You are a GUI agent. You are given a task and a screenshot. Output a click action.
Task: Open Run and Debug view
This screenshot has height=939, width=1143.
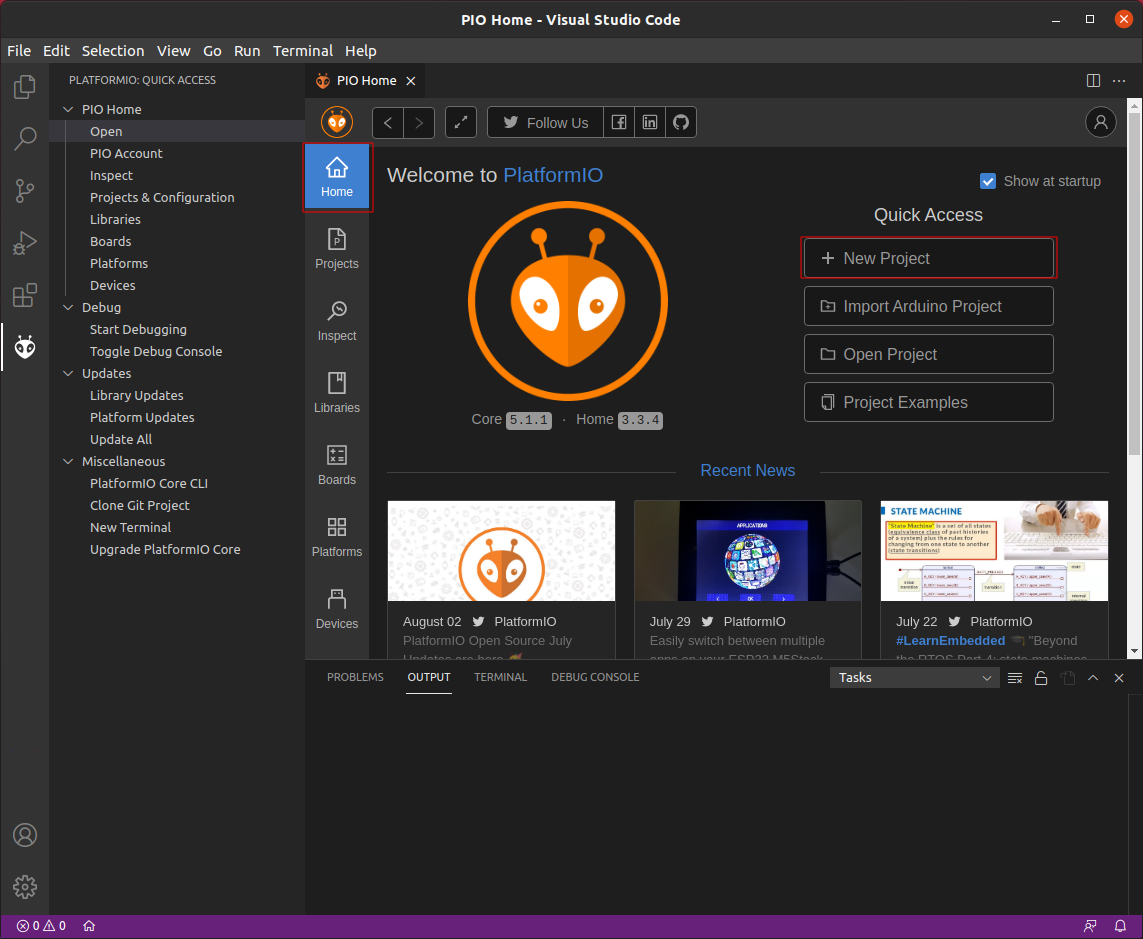pos(25,243)
